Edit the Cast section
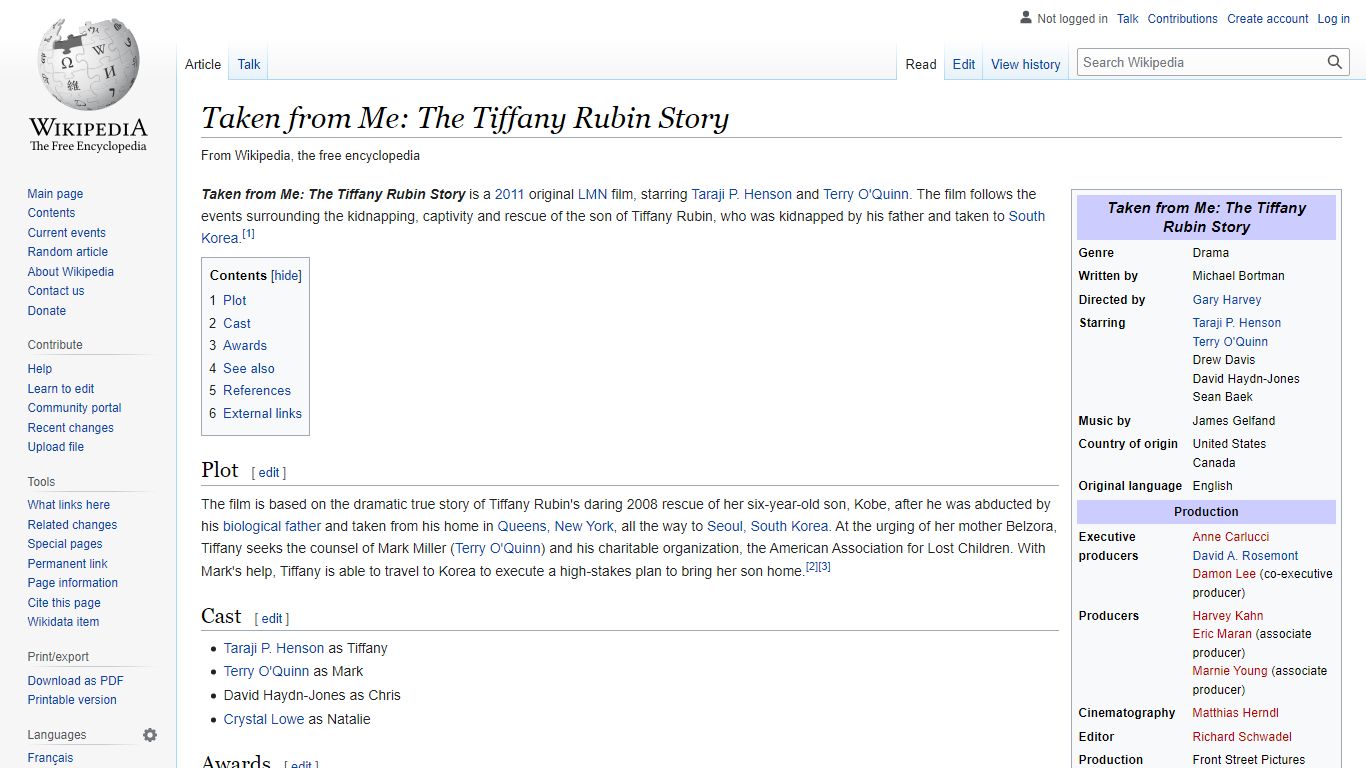 tap(272, 619)
